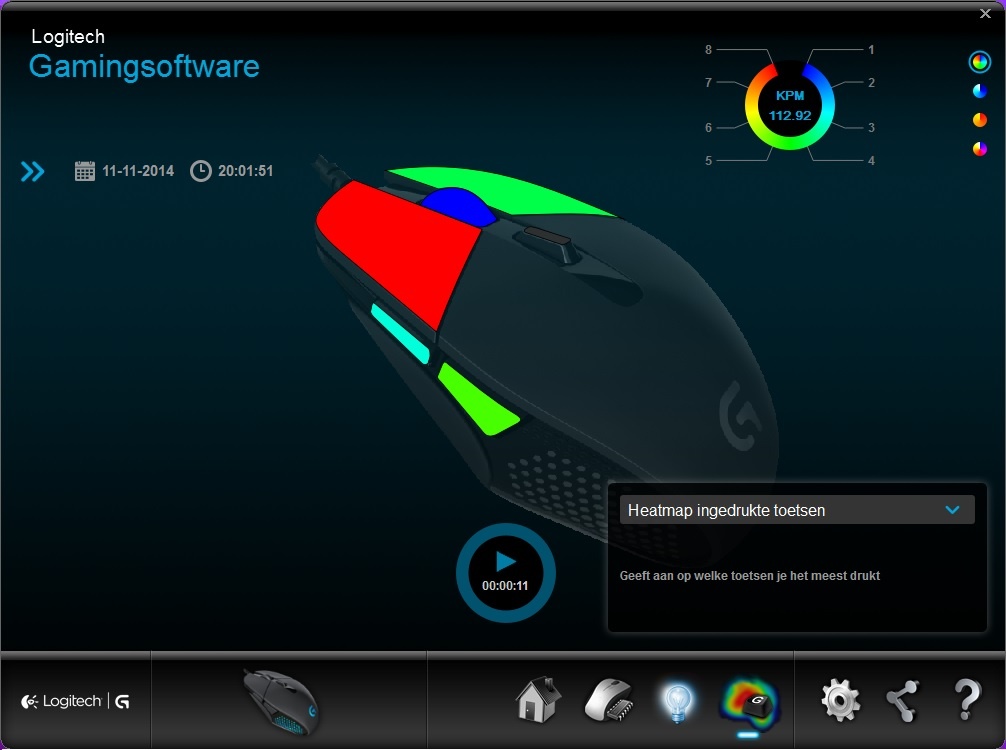The image size is (1006, 750).
Task: Click the KPM rainbow ring gauge
Action: (x=790, y=106)
